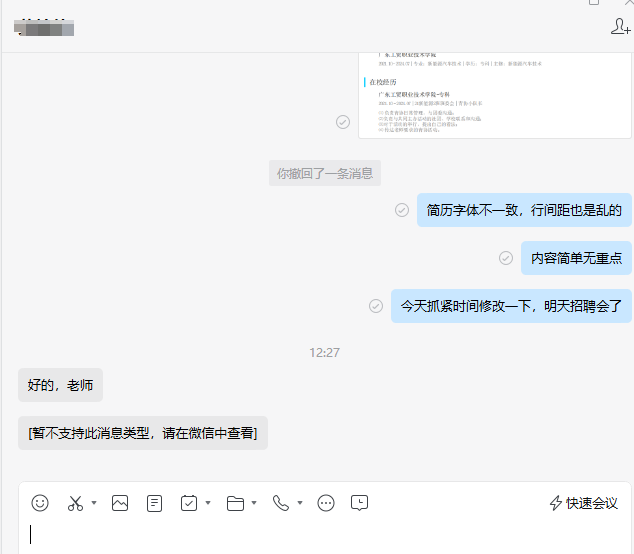This screenshot has height=554, width=634.
Task: Click read status check beside 内容简单无重点
Action: click(x=506, y=258)
